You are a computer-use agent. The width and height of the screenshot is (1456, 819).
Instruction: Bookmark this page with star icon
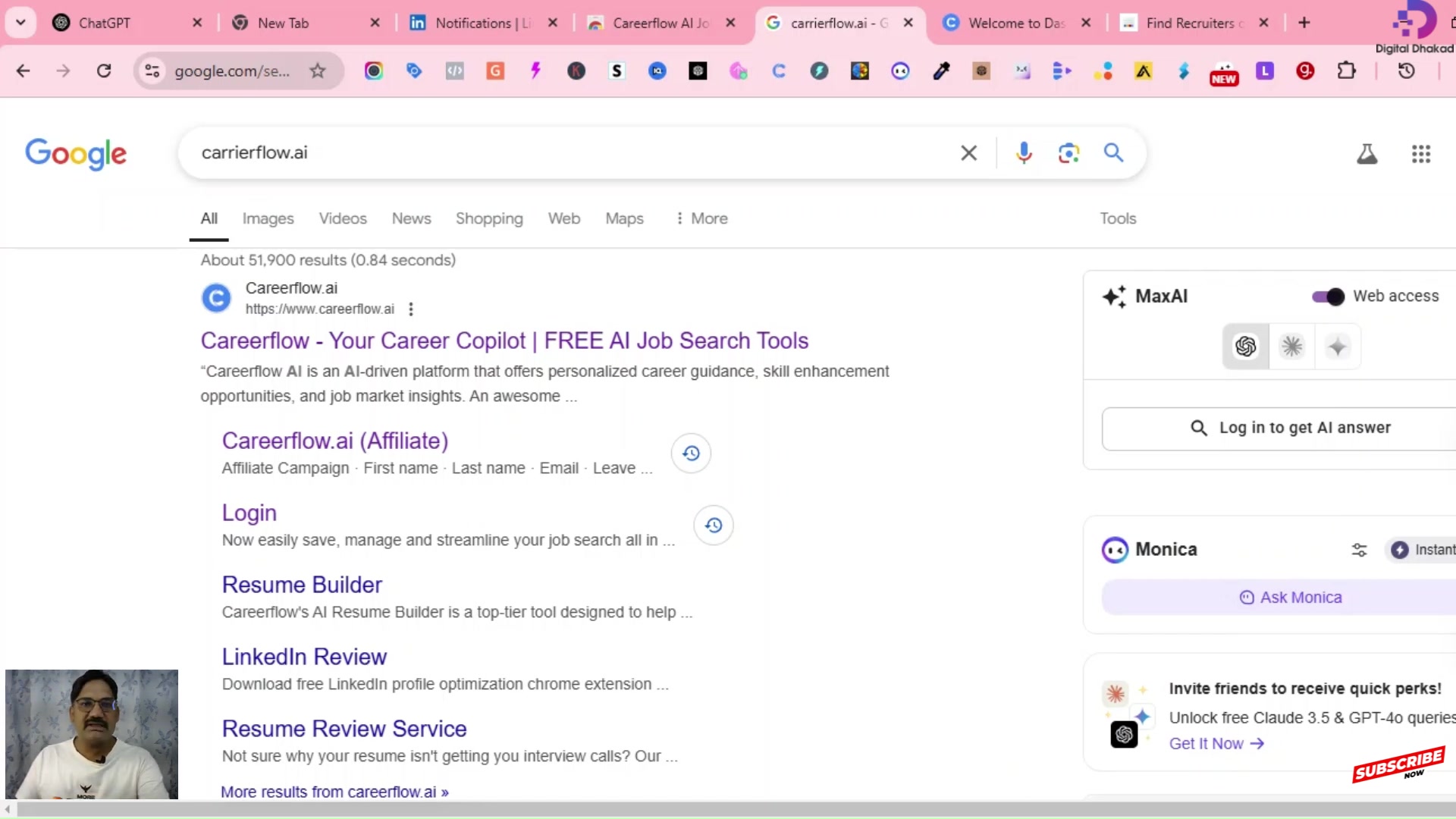pos(318,71)
